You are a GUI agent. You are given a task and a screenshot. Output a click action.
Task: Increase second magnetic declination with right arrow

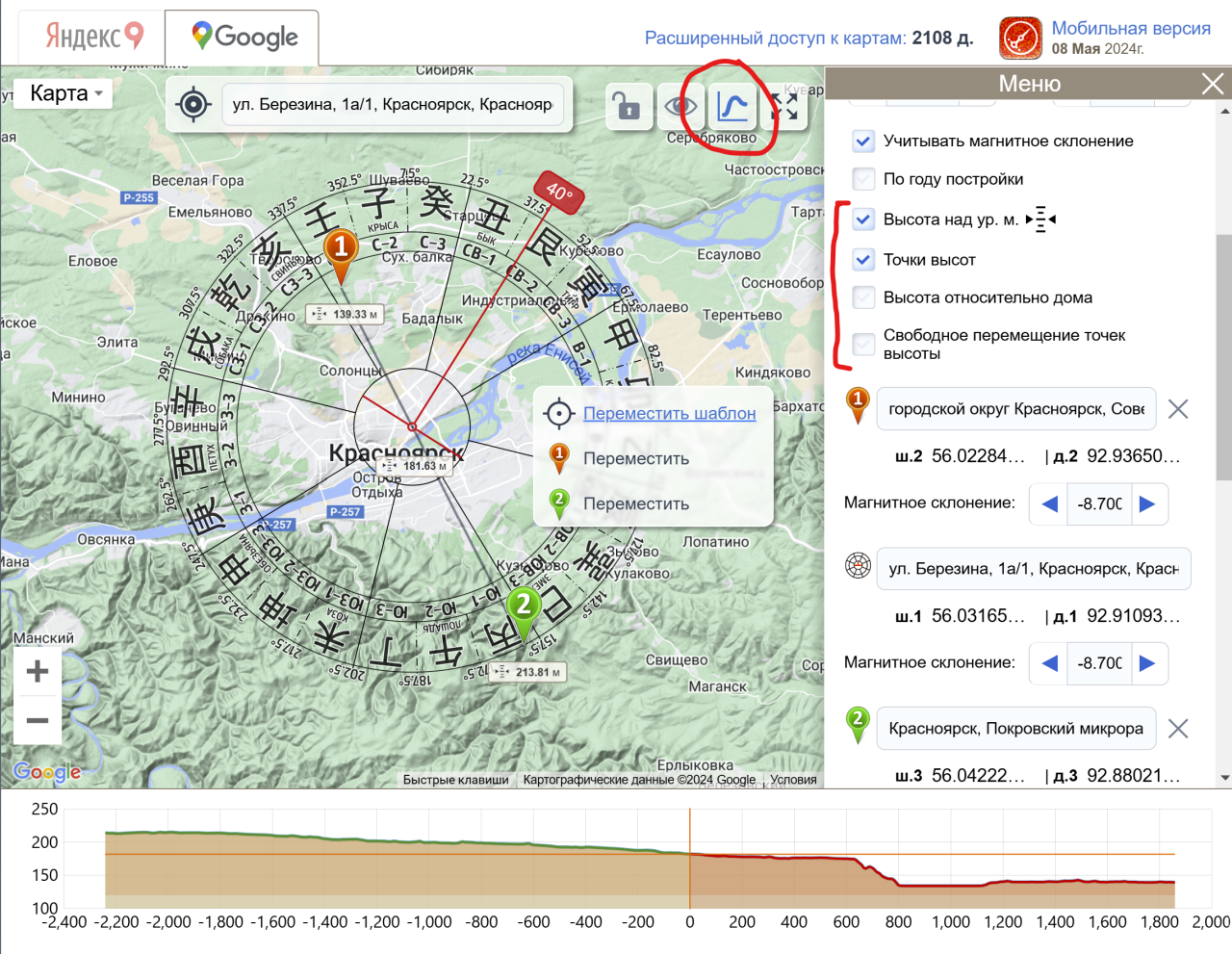point(1147,663)
